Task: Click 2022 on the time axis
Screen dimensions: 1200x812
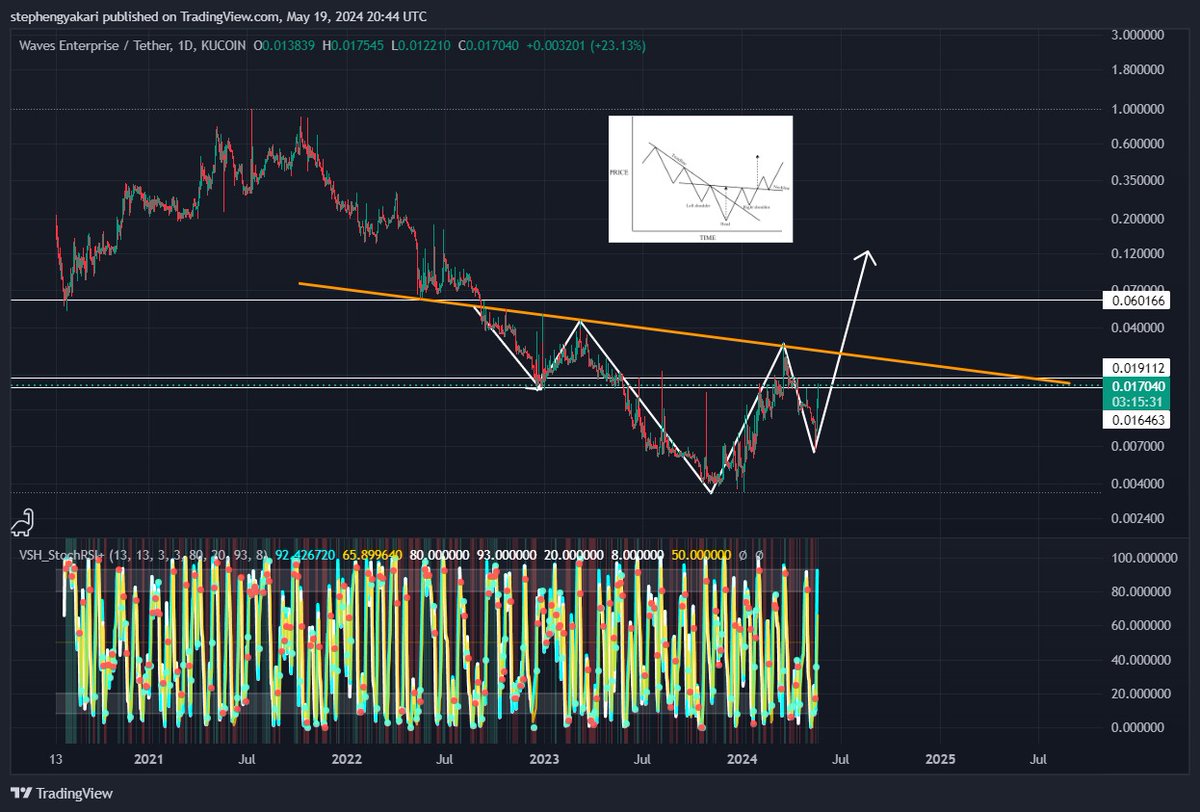Action: coord(345,759)
